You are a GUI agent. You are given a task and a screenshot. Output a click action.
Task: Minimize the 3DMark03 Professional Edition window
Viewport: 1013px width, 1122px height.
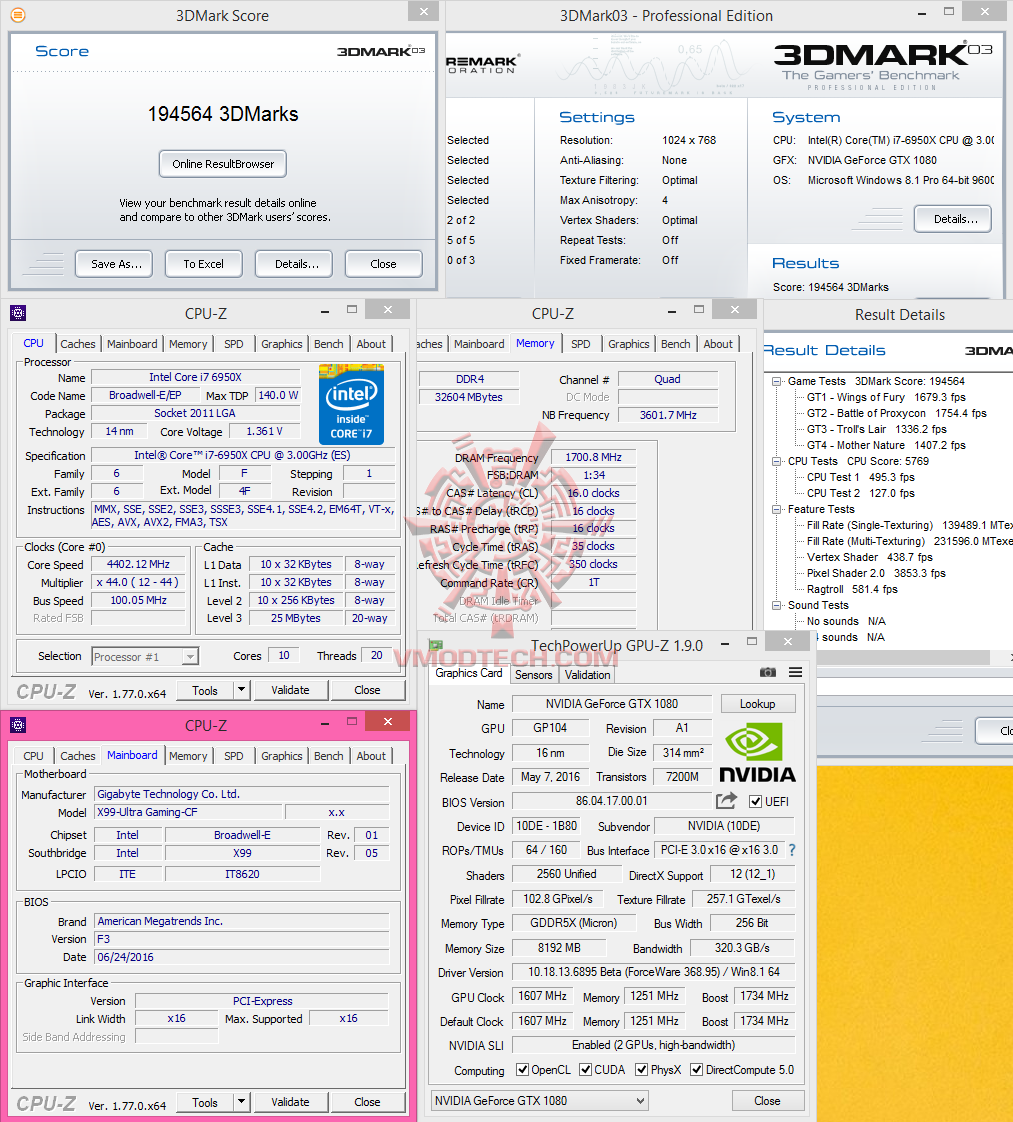point(922,14)
